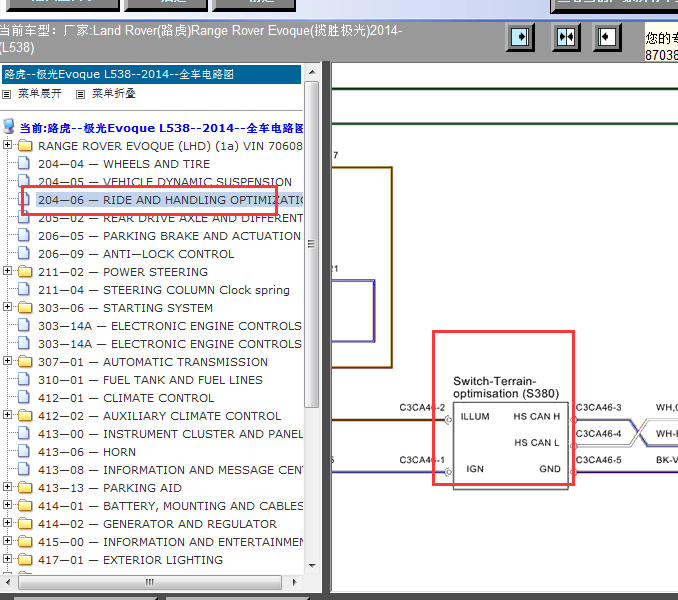Click the 415—00 INFORMATION folder icon
This screenshot has width=678, height=600.
[x=25, y=542]
